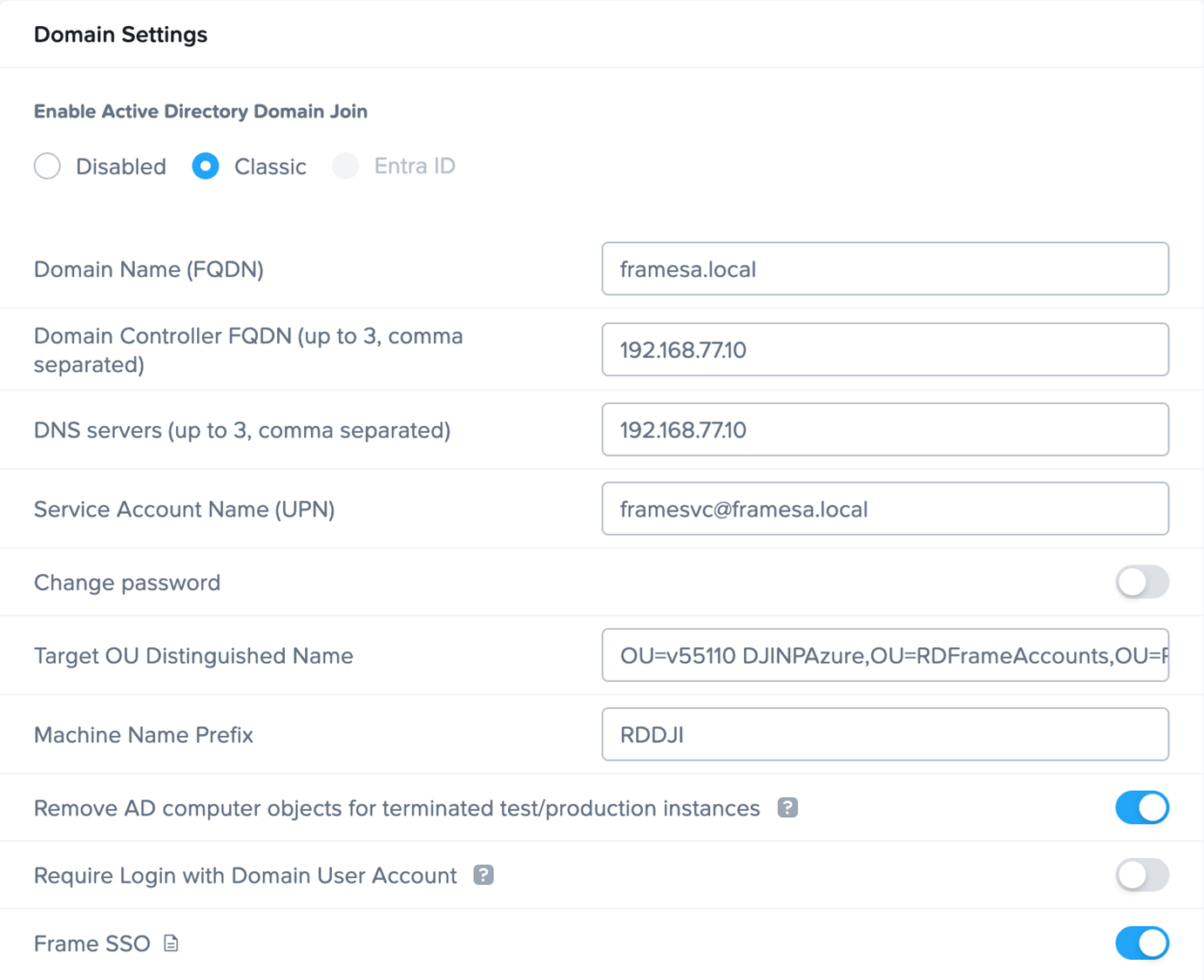Select the Entra ID radio option
The width and height of the screenshot is (1204, 980).
click(346, 166)
